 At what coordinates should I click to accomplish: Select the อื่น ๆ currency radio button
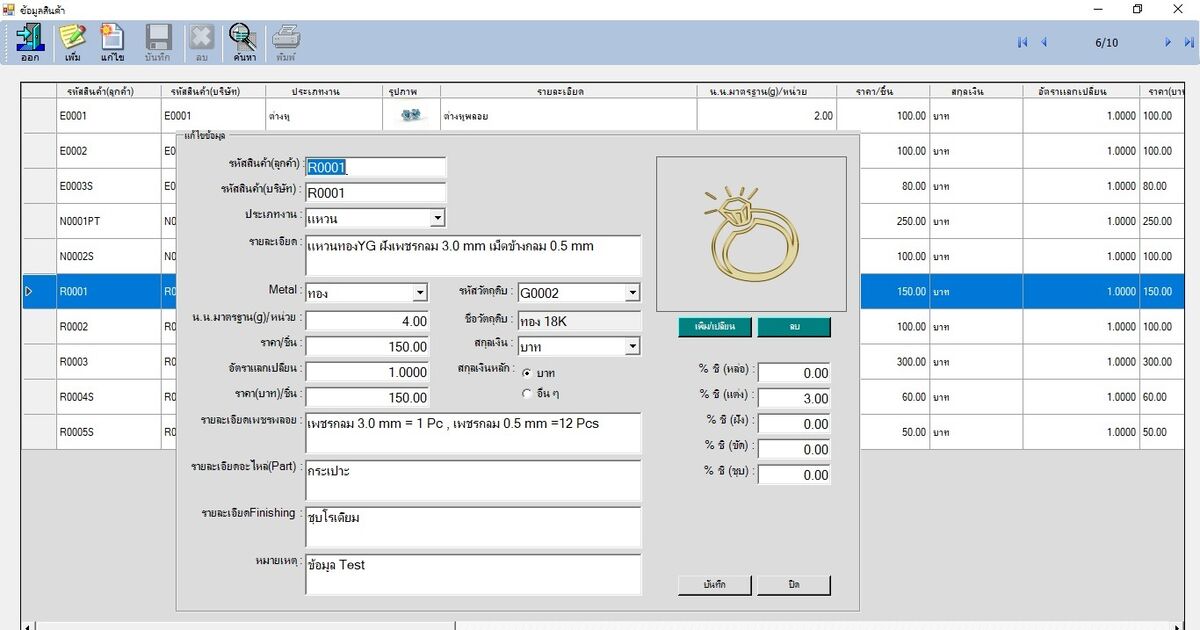tap(527, 393)
